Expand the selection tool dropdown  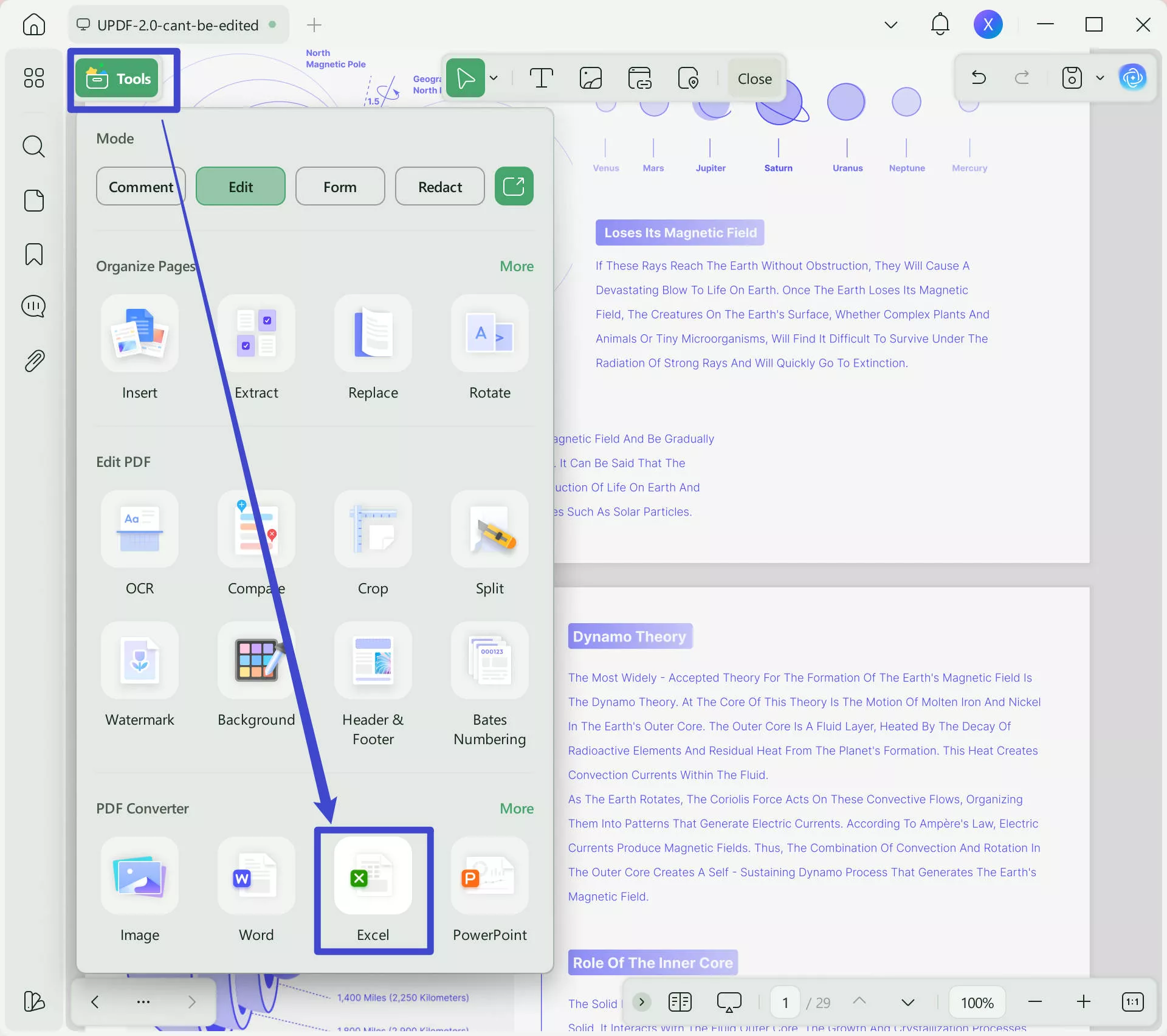coord(494,78)
